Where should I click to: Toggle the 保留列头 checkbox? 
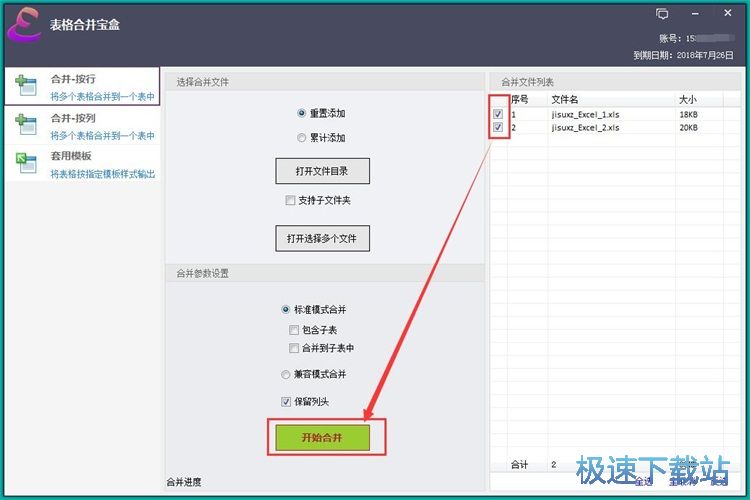[286, 401]
